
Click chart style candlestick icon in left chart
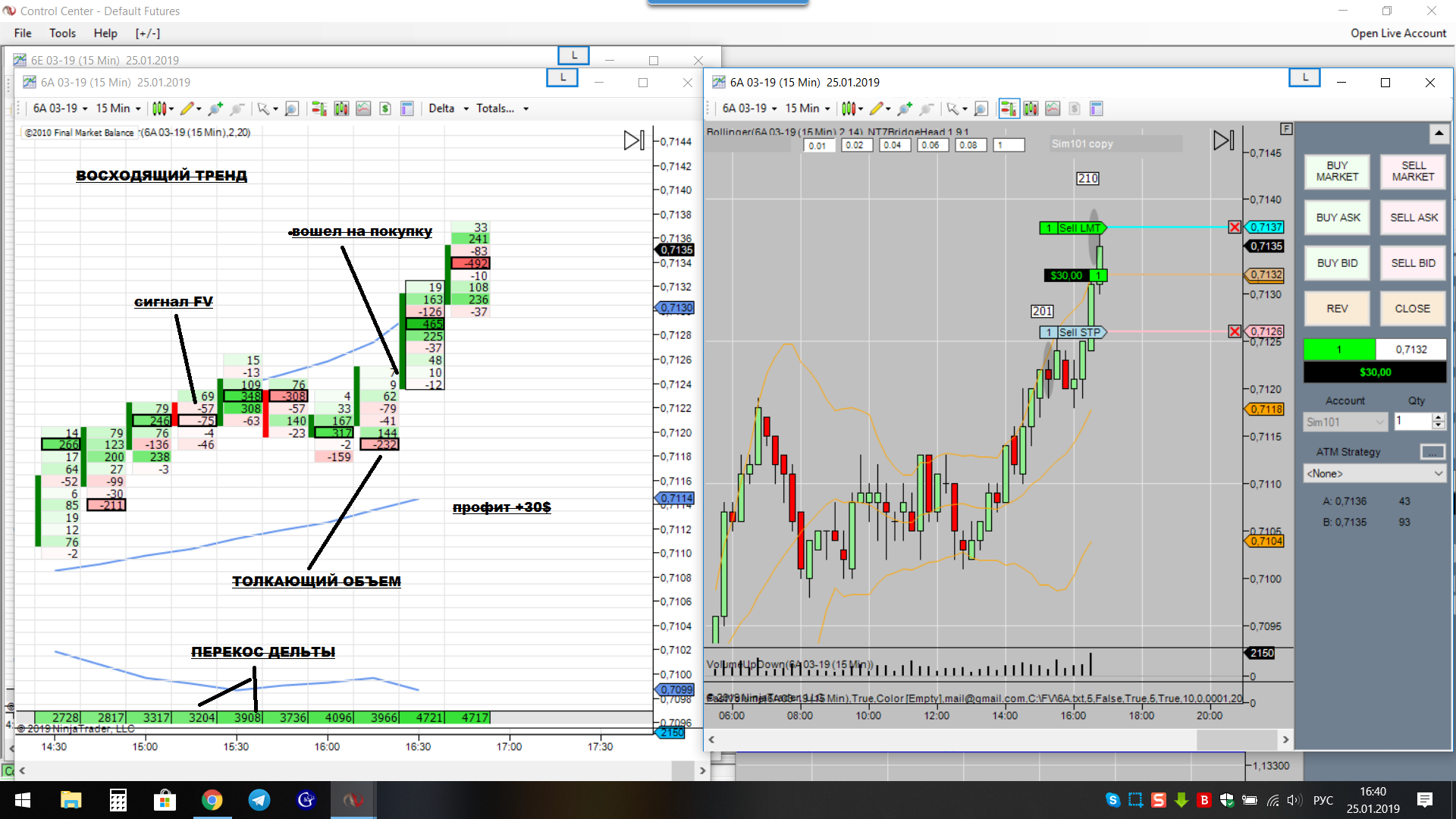coord(158,108)
